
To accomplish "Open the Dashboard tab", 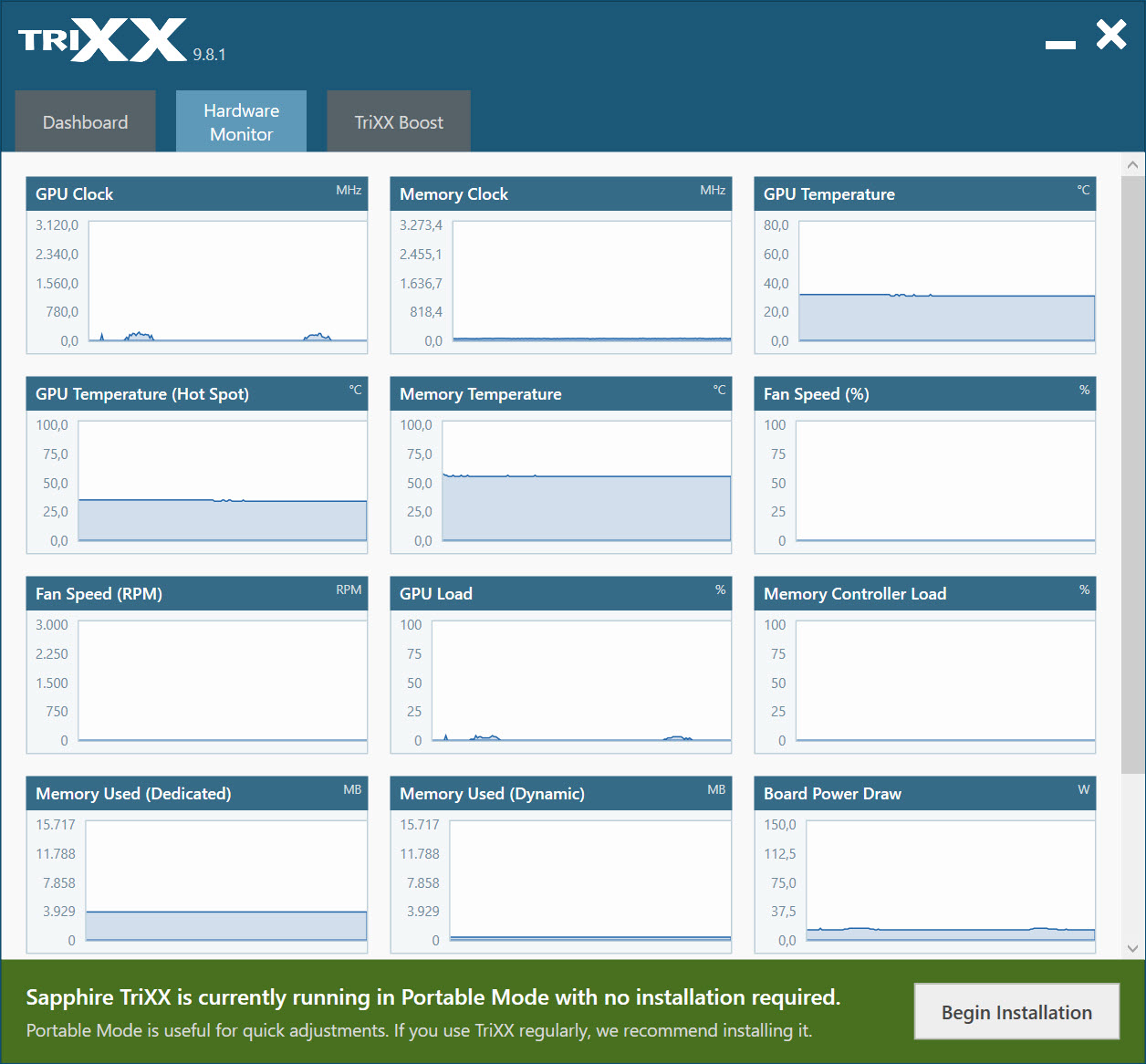I will point(85,121).
